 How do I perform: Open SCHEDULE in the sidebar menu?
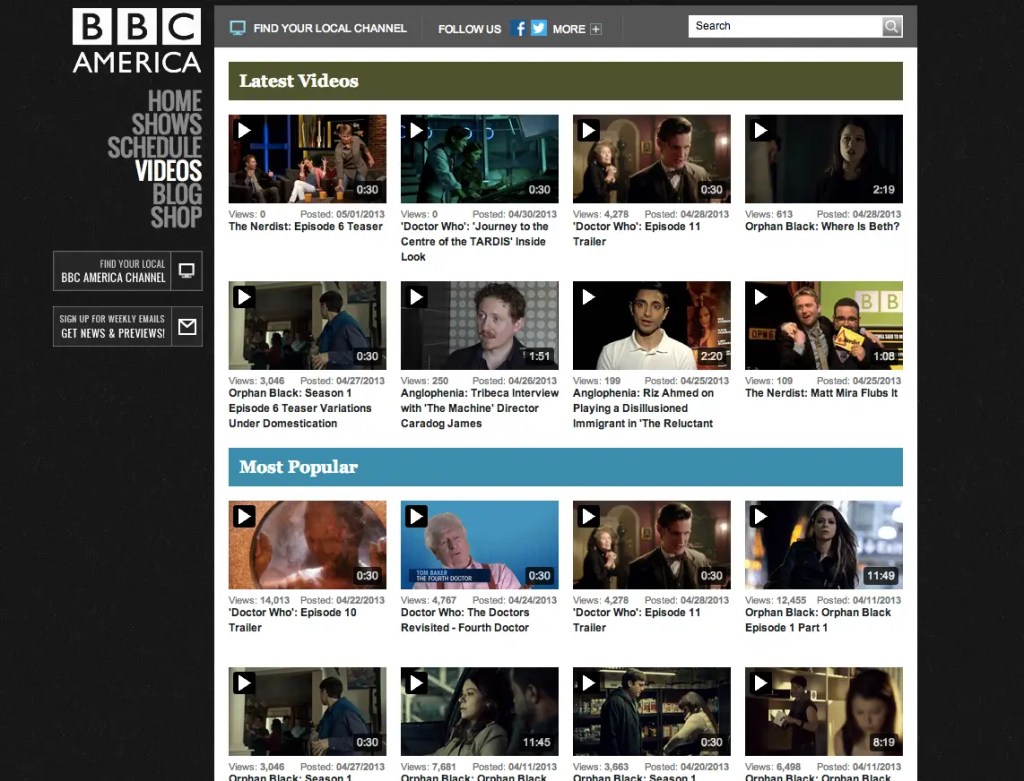click(155, 148)
